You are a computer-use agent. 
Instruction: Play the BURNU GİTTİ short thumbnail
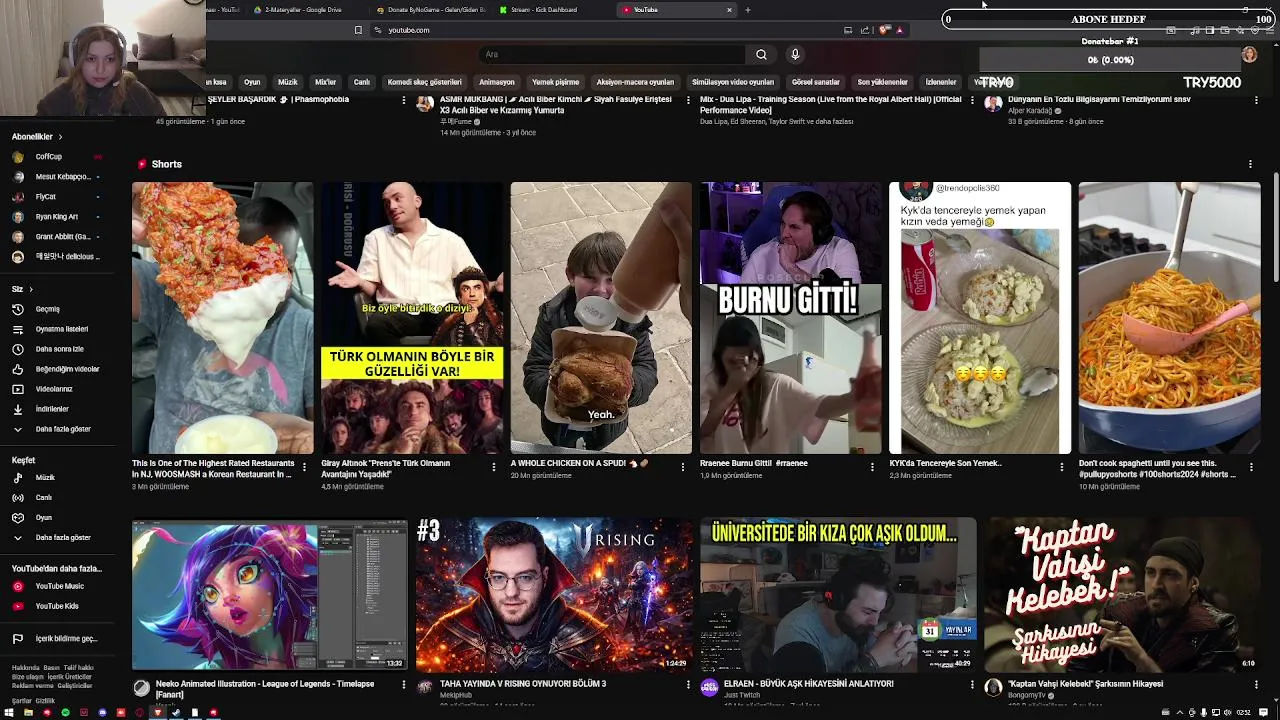pyautogui.click(x=790, y=318)
